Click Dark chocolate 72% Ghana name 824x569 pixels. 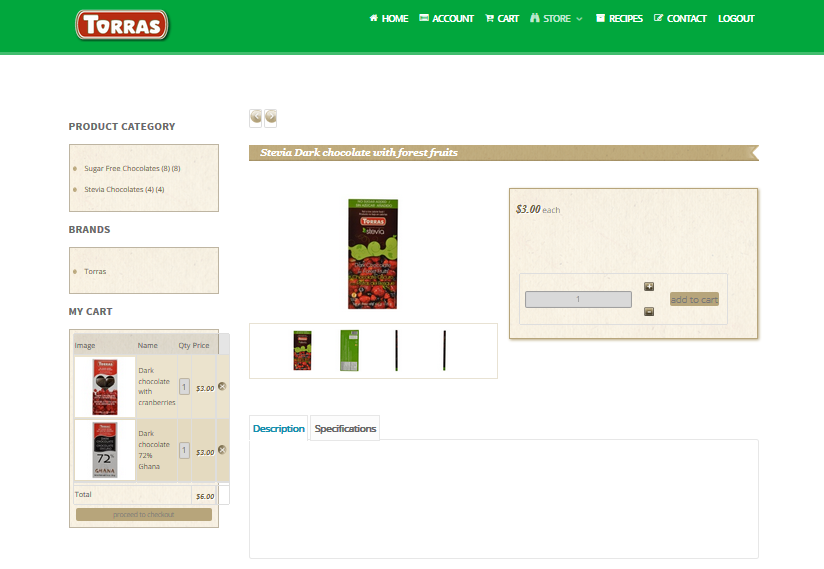(x=154, y=450)
